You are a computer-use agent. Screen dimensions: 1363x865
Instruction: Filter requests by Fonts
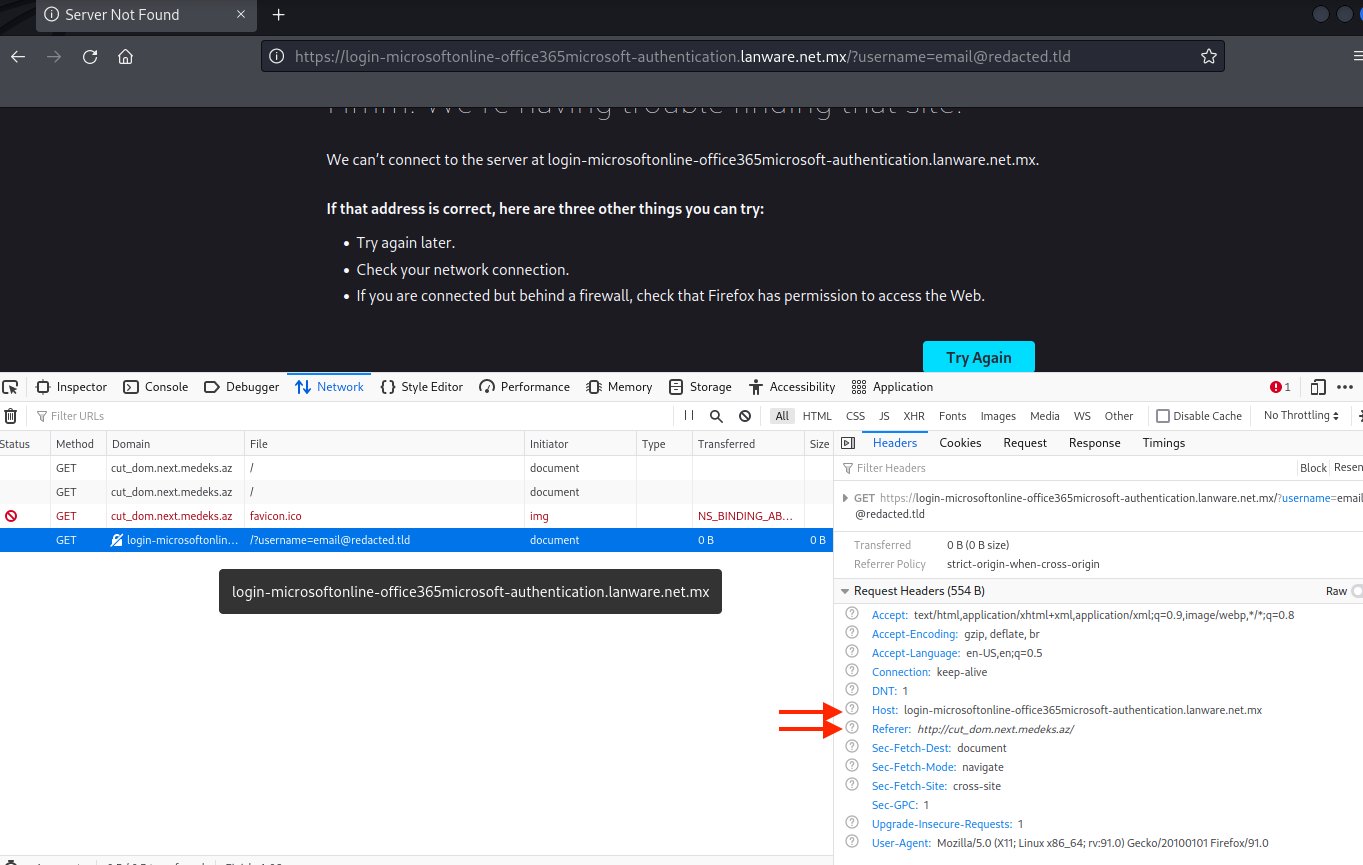point(952,416)
